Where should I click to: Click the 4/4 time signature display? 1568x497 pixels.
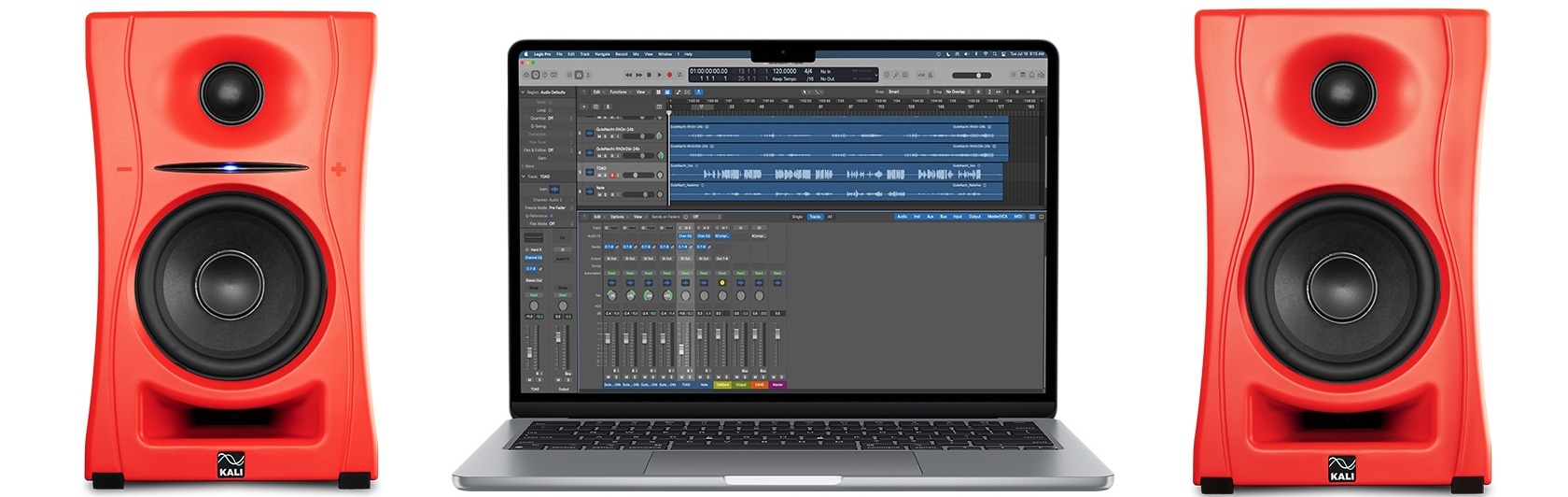point(808,71)
